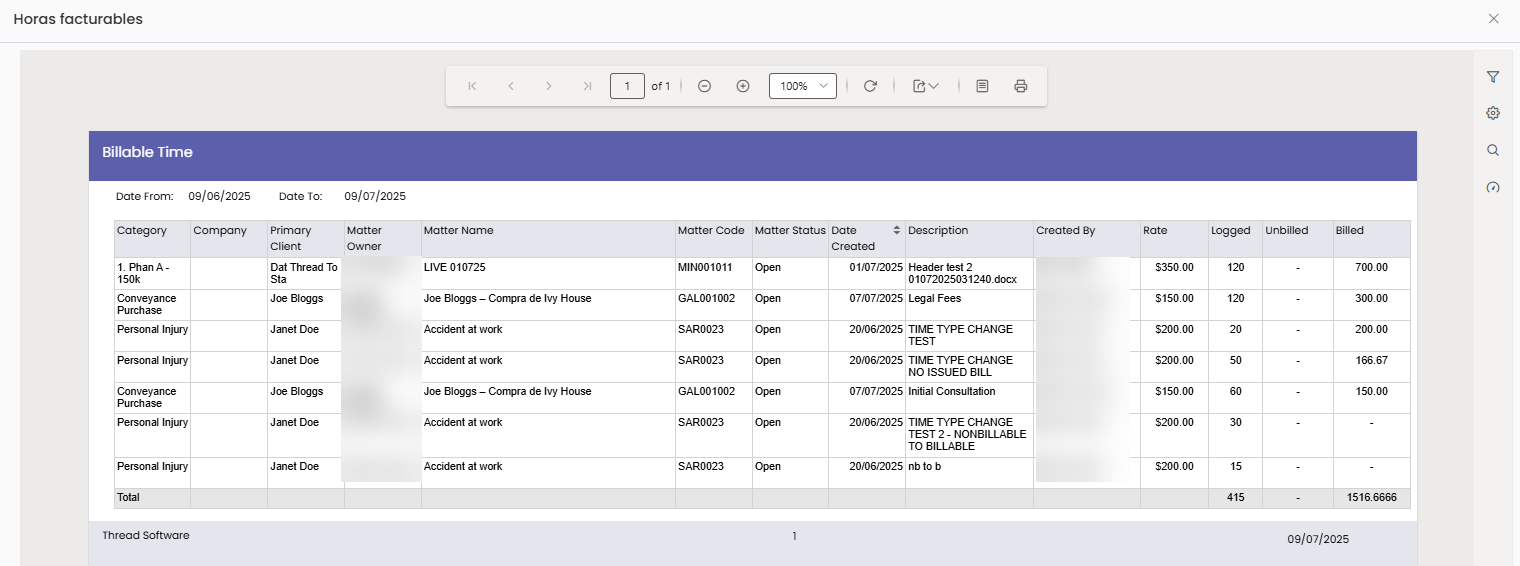
Task: Zoom in using the plus icon
Action: click(x=743, y=86)
